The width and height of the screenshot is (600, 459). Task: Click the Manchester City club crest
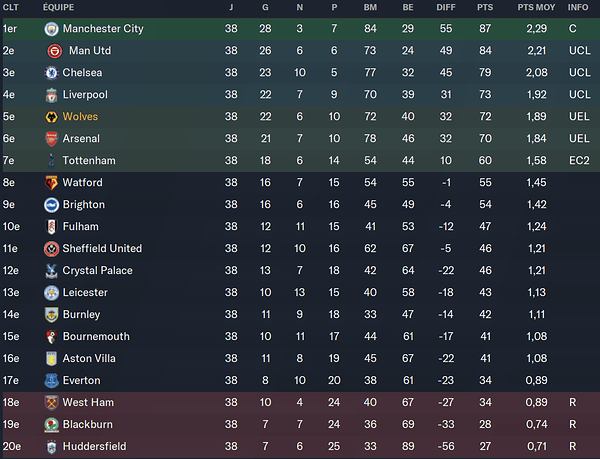(51, 29)
